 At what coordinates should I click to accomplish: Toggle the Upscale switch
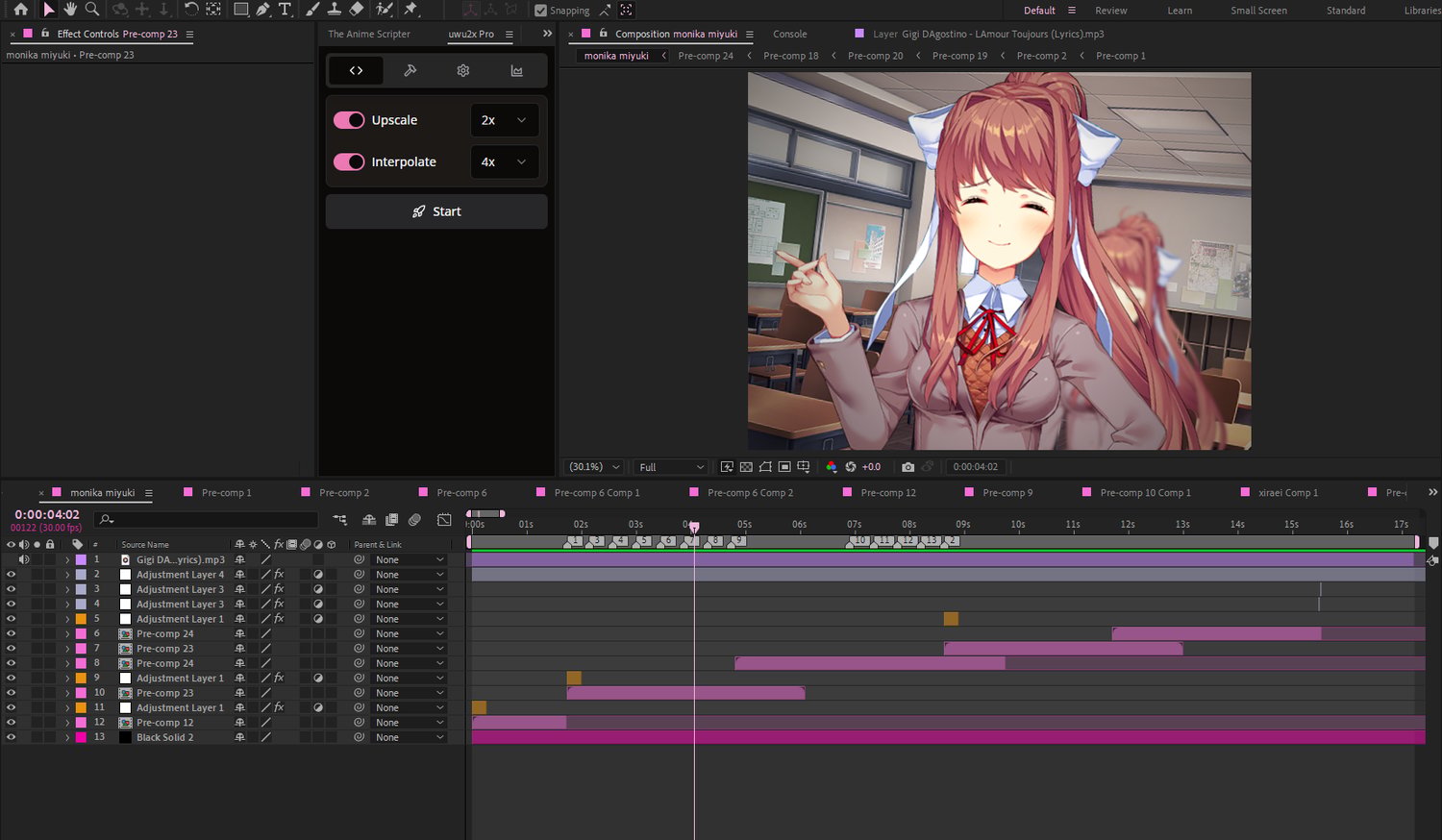[349, 120]
